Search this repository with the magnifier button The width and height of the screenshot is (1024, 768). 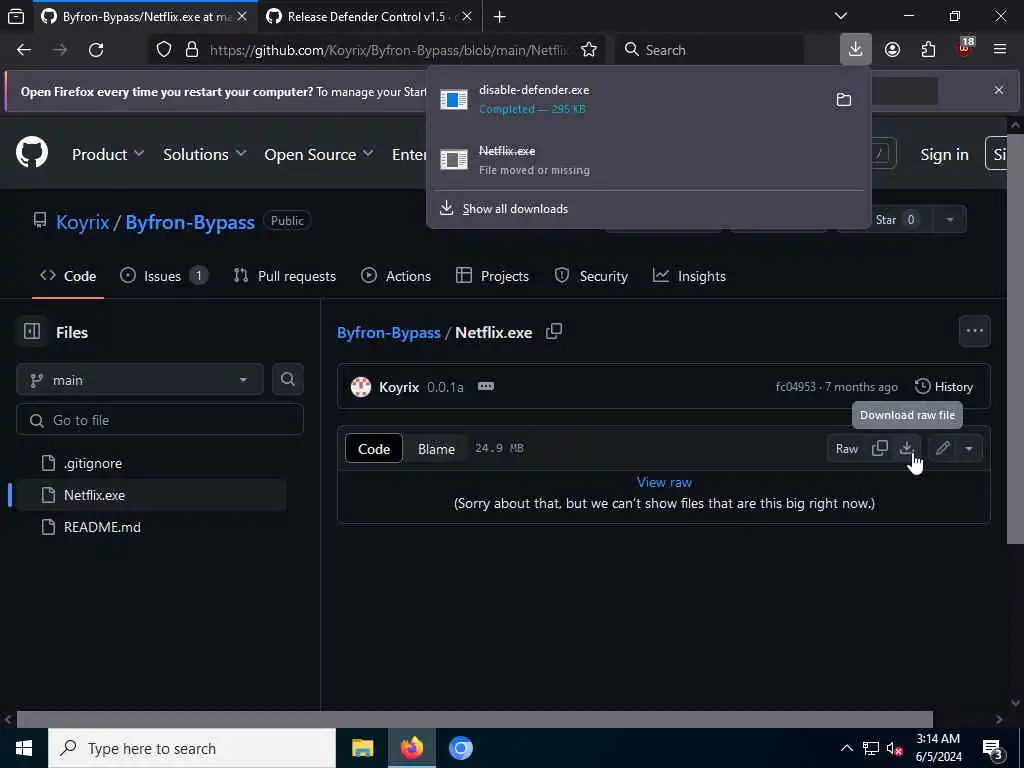point(287,379)
